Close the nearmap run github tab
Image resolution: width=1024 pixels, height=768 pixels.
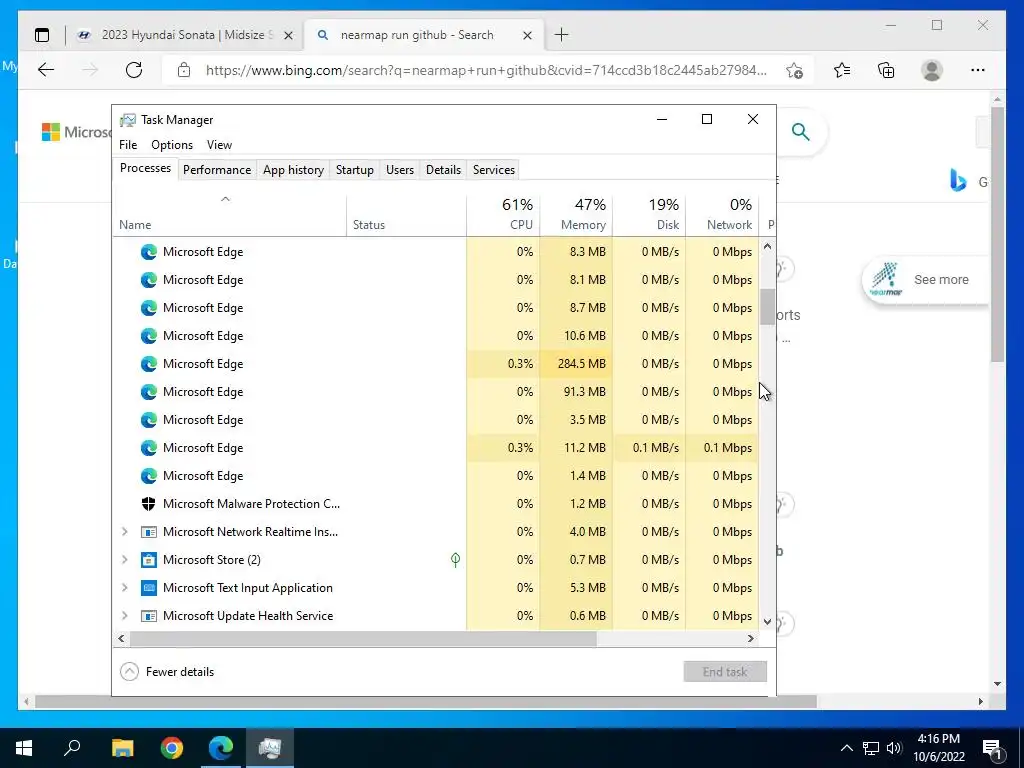[x=527, y=35]
